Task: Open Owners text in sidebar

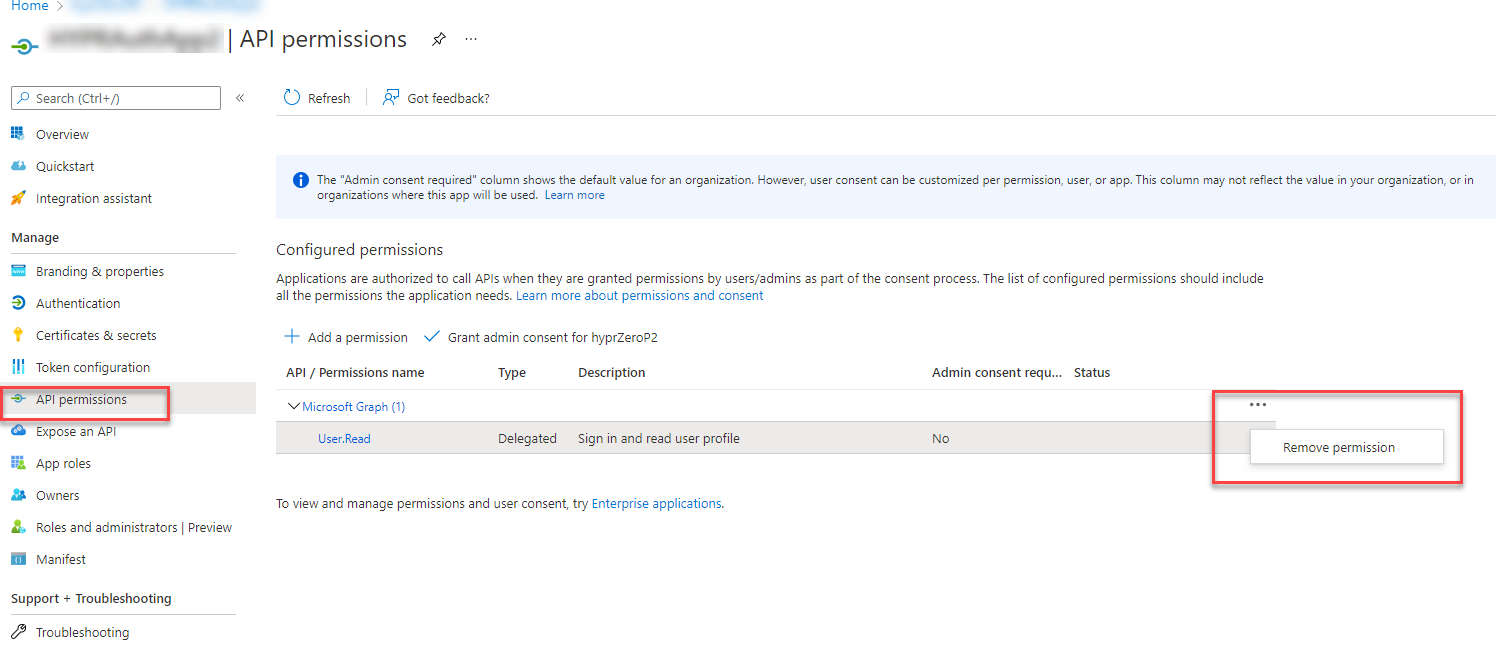Action: (58, 495)
